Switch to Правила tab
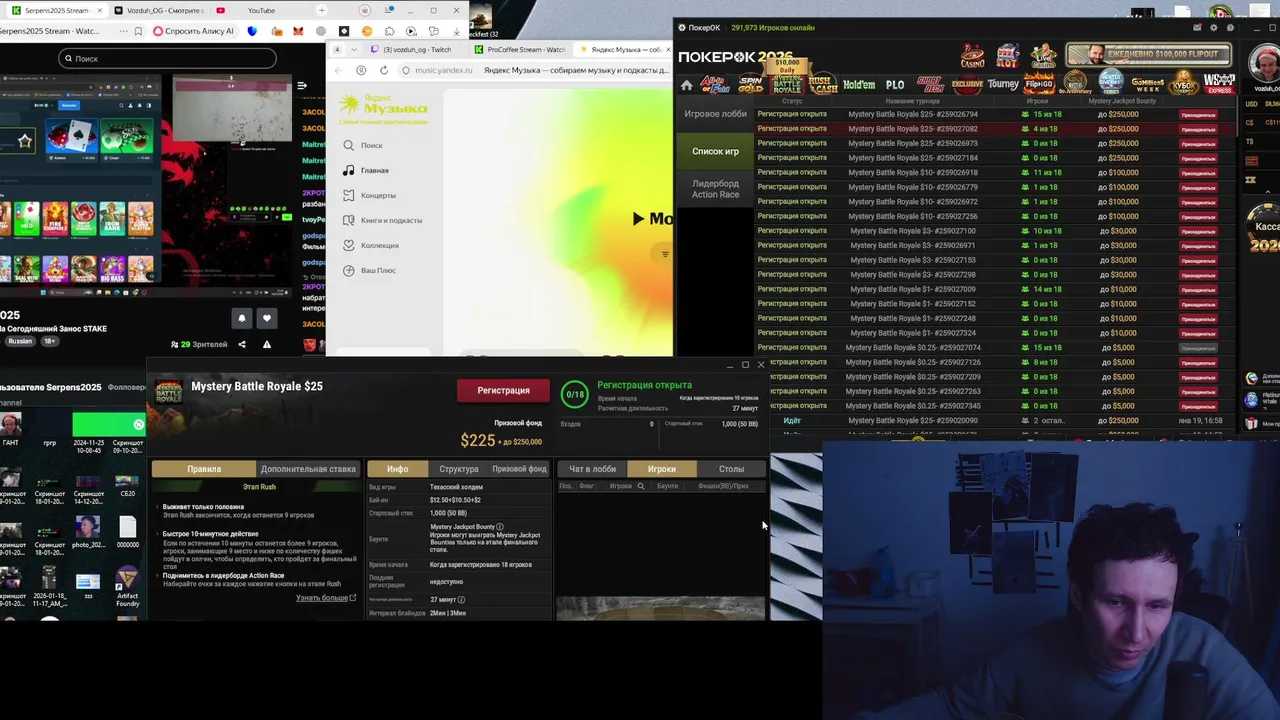This screenshot has width=1280, height=720. [x=204, y=469]
